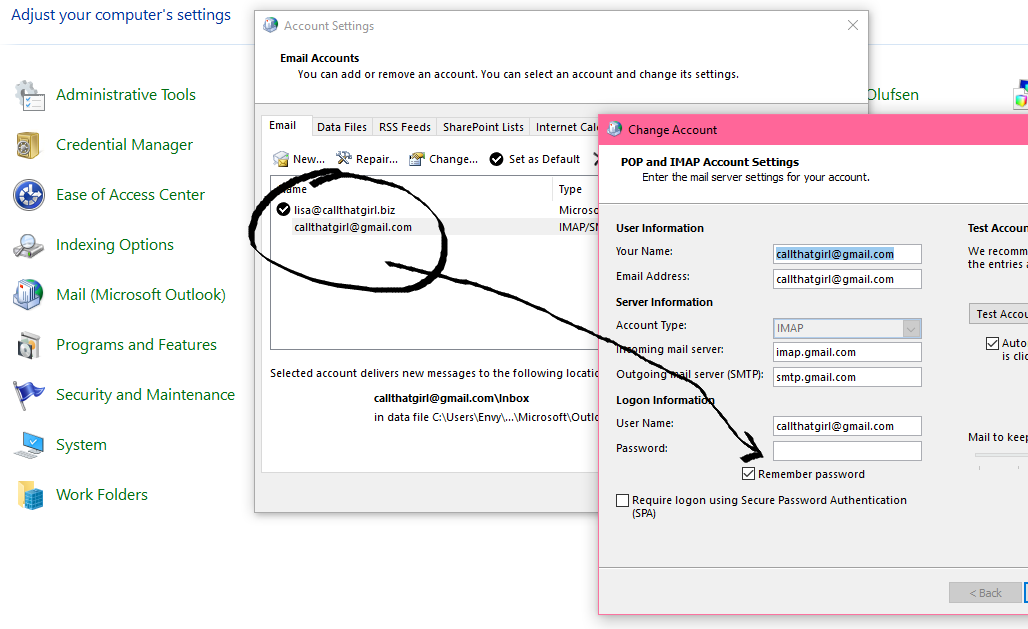Viewport: 1028px width, 629px height.
Task: Click Security and Maintenance link
Action: (x=146, y=395)
